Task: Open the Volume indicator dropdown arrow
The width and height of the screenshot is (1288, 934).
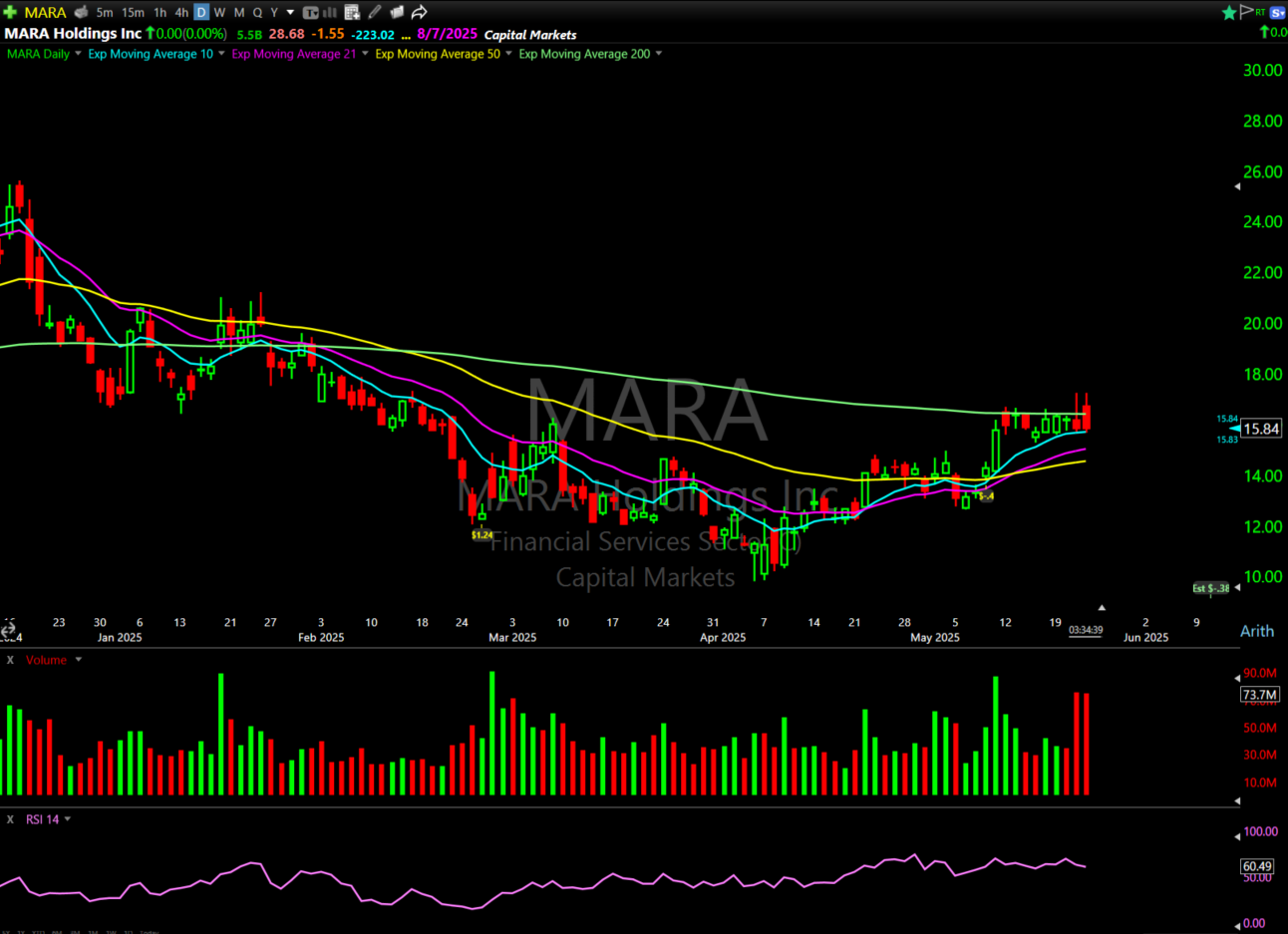Action: pyautogui.click(x=78, y=660)
